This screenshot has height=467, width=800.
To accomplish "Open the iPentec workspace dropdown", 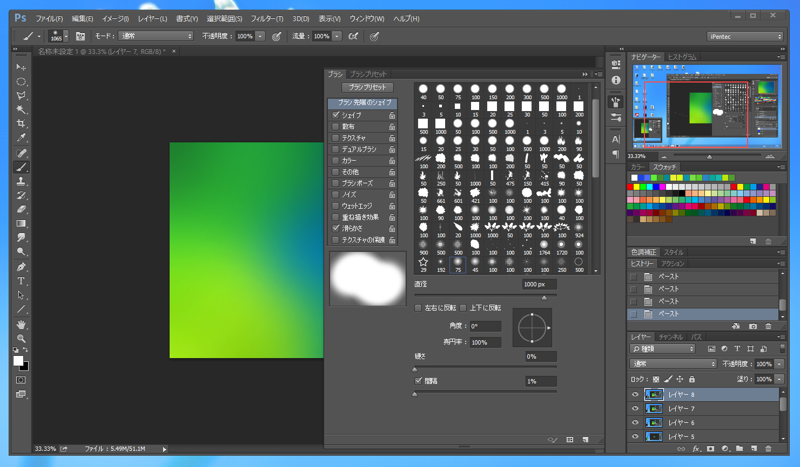I will pos(744,36).
